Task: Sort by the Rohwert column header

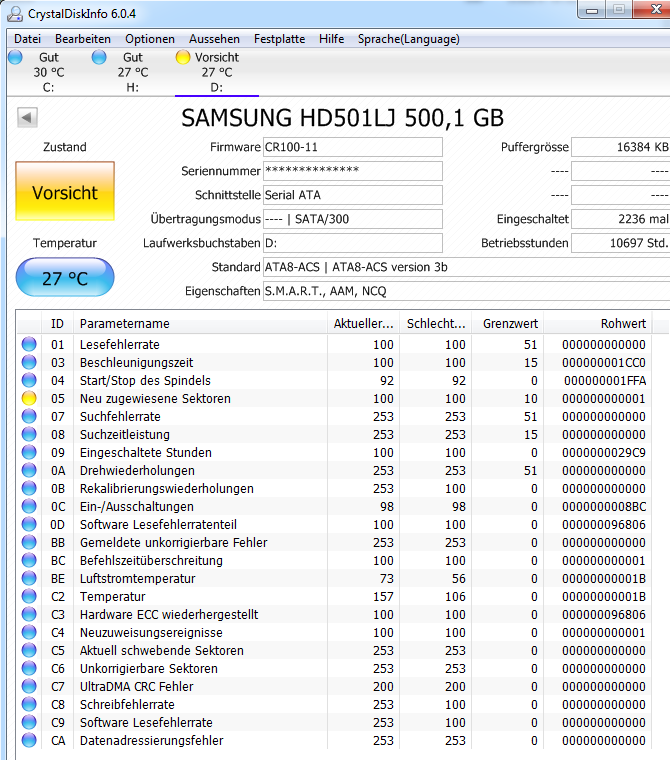Action: click(598, 323)
